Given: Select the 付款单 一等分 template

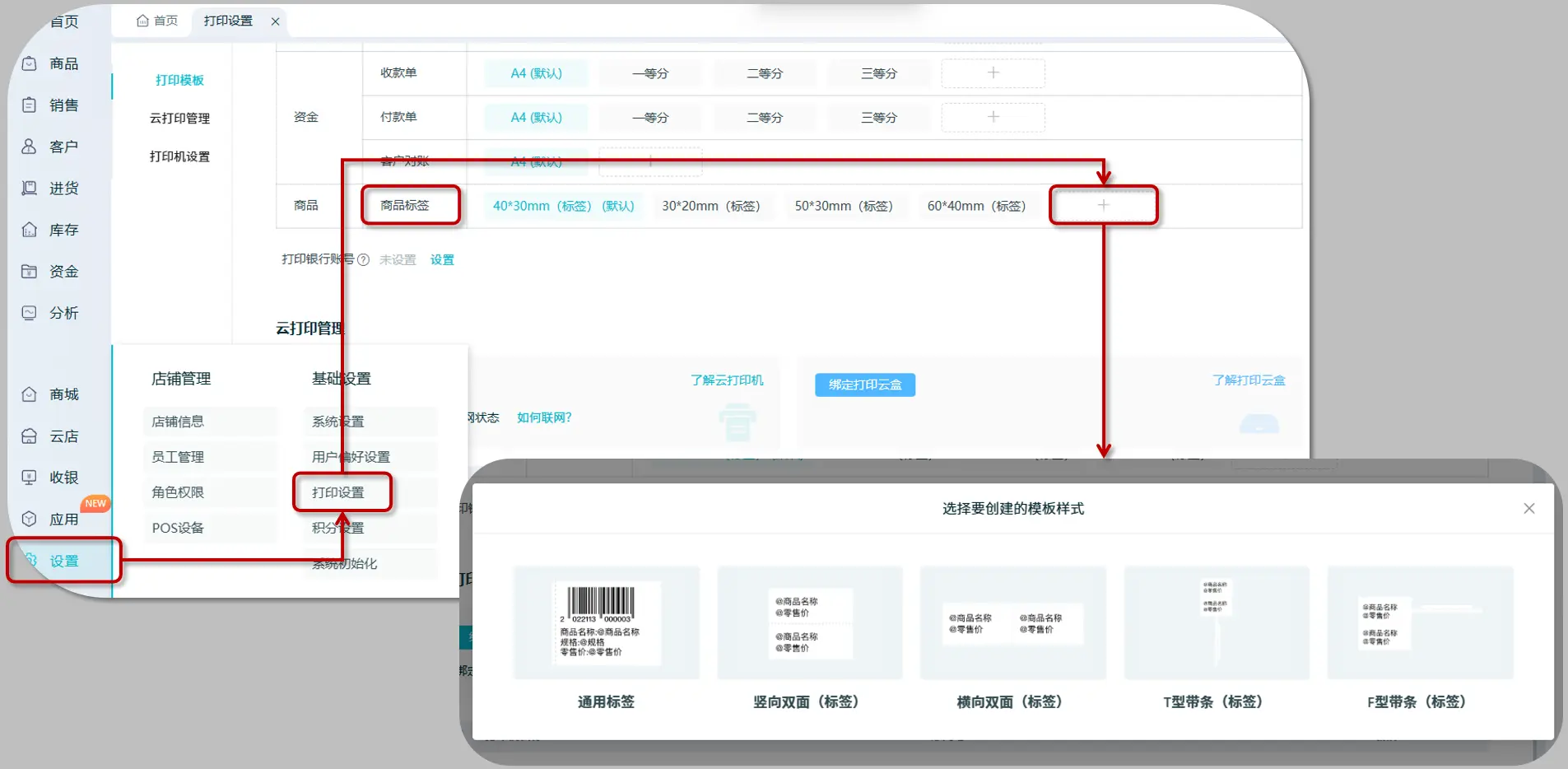Looking at the screenshot, I should (650, 117).
